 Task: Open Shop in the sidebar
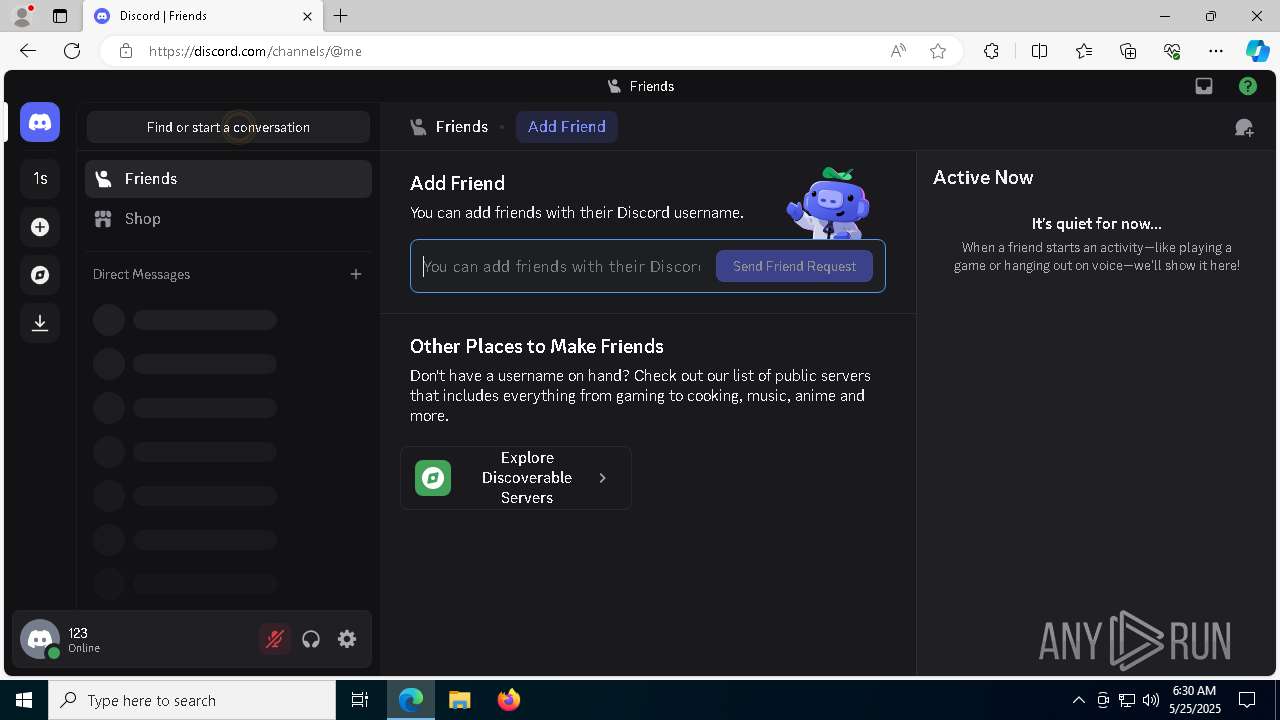228,219
